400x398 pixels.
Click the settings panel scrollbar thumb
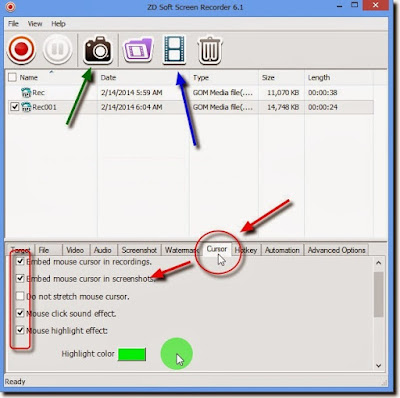click(x=379, y=294)
